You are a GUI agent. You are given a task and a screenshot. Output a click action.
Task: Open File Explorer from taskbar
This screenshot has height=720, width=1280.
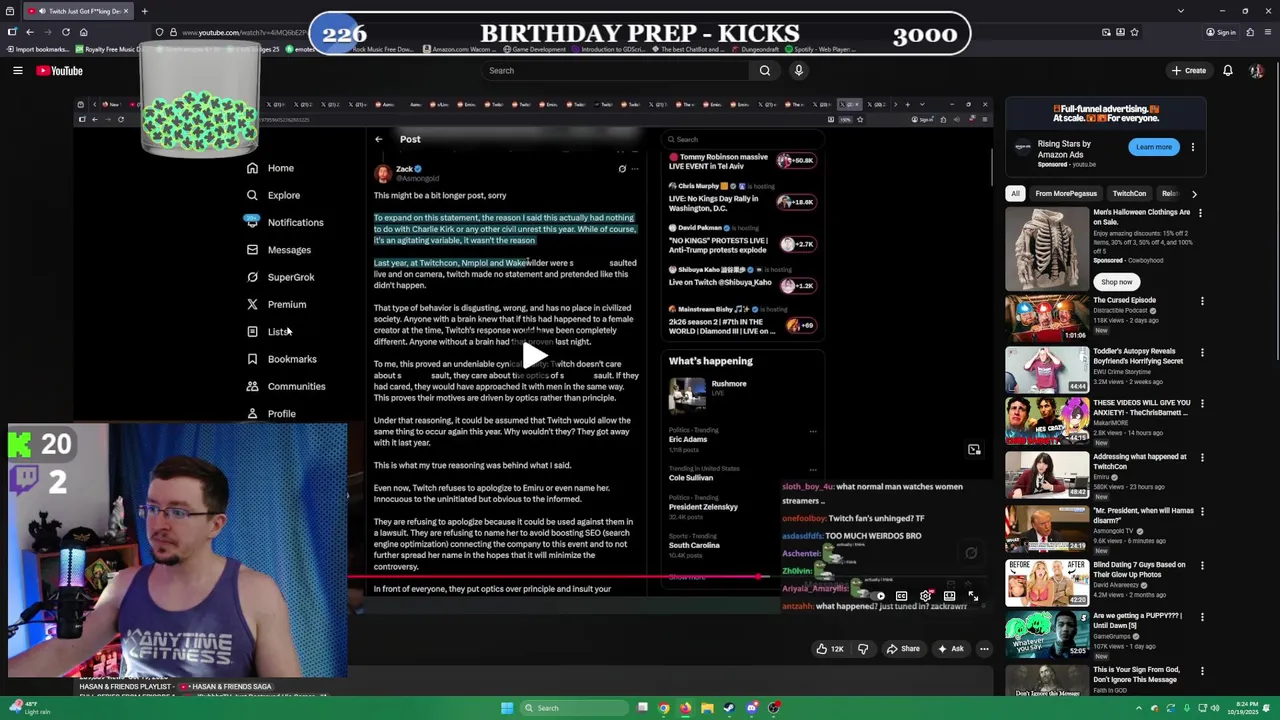(707, 708)
